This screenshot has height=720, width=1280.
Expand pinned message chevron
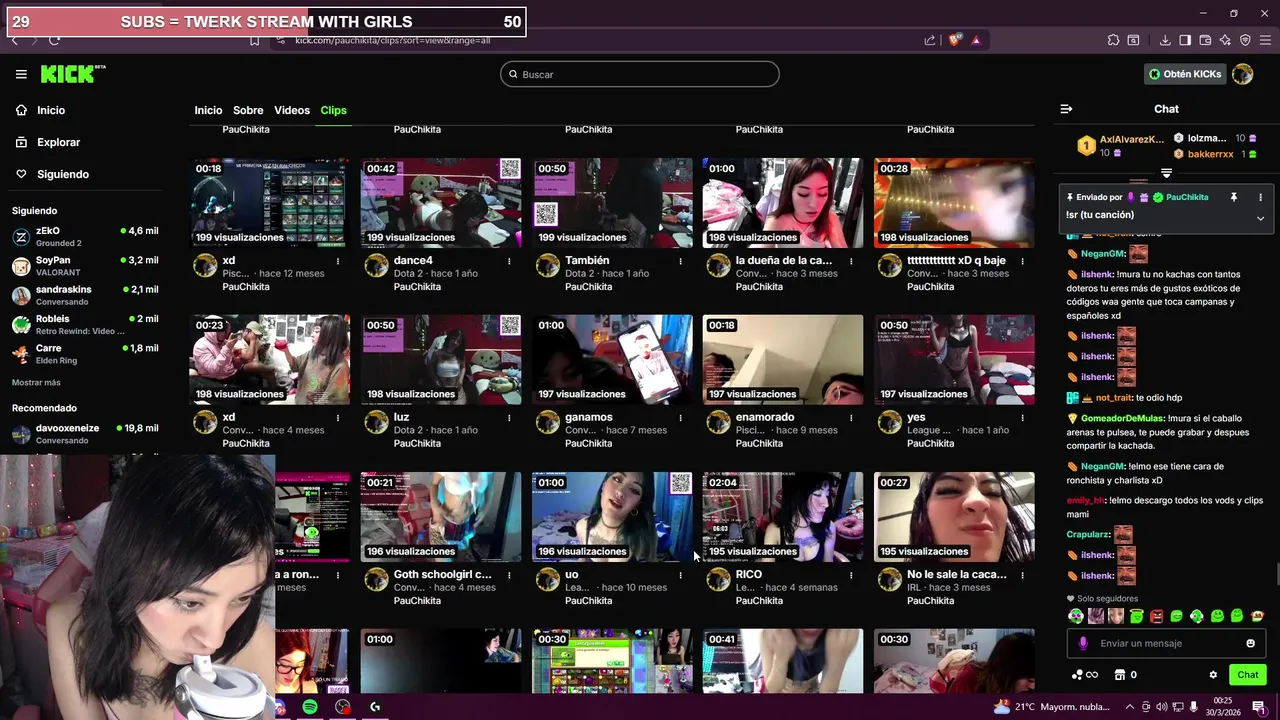coord(1260,218)
